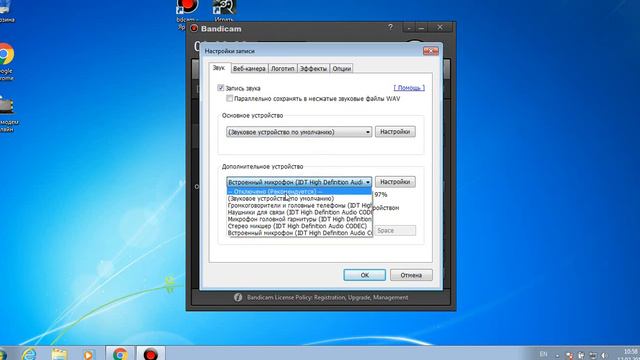Image resolution: width=640 pixels, height=360 pixels.
Task: Click the Корзина recycle bin icon
Action: 6,12
